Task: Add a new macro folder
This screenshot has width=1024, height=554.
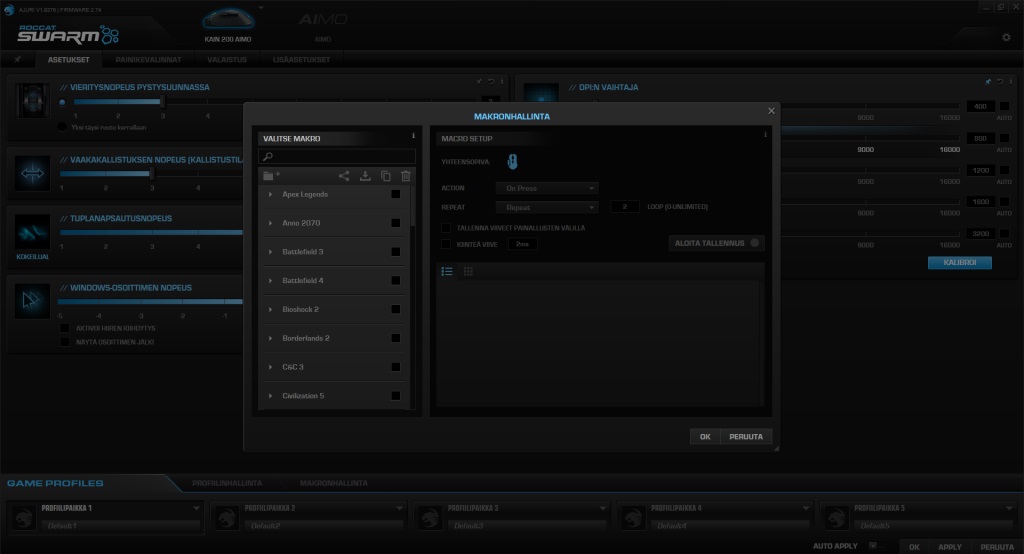Action: 270,176
